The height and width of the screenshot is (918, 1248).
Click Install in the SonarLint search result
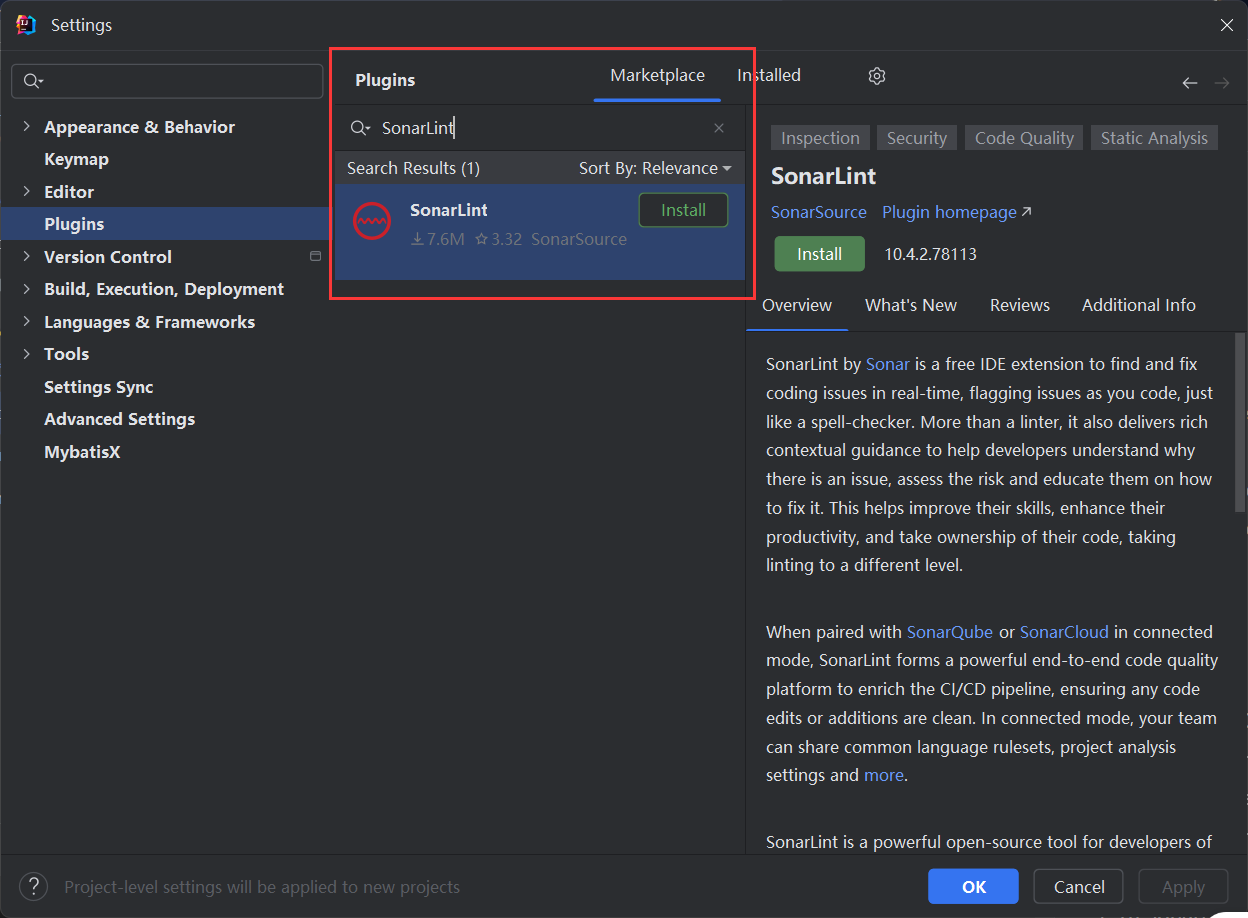point(684,210)
